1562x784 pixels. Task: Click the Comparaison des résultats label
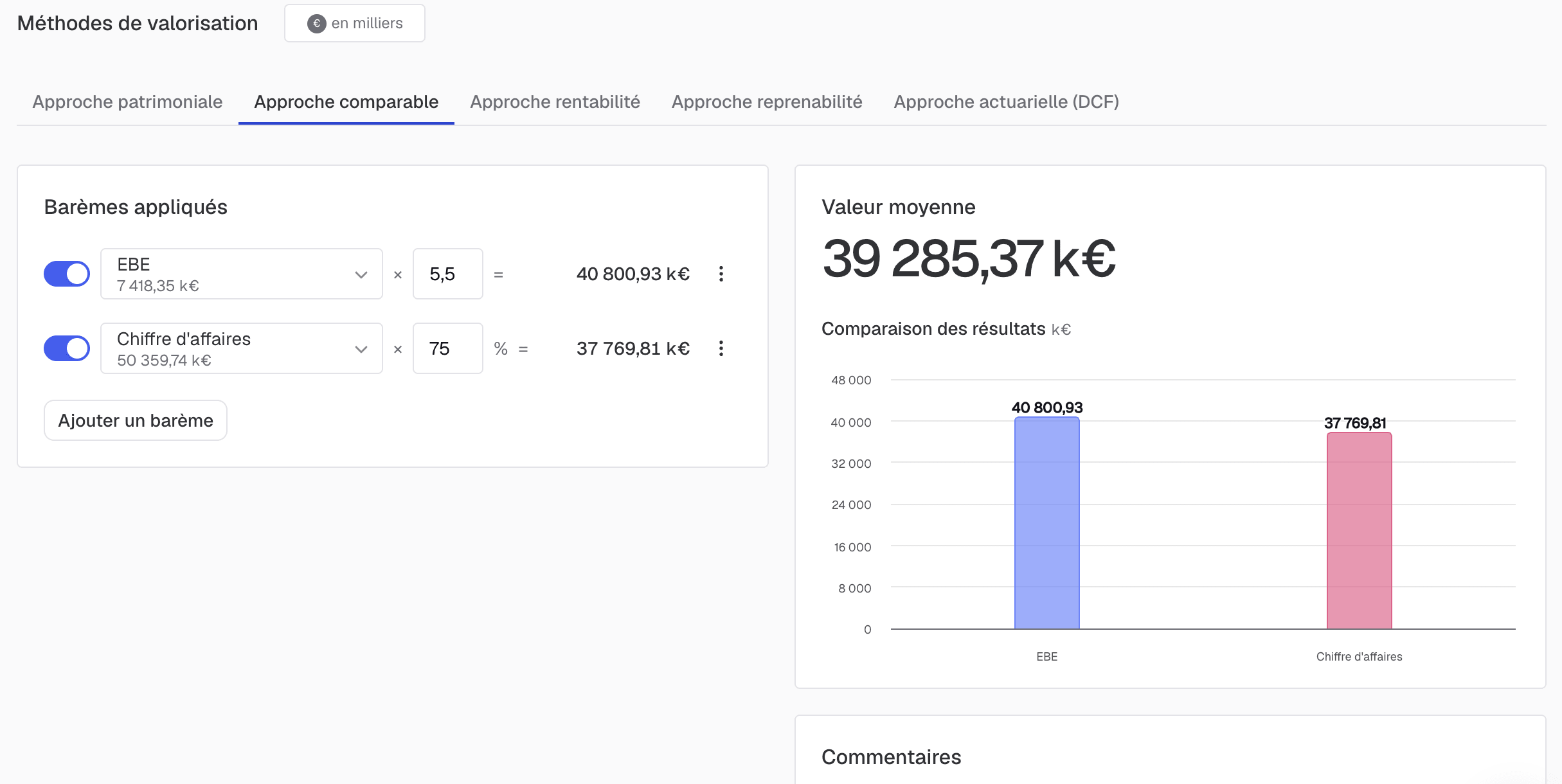tap(933, 329)
